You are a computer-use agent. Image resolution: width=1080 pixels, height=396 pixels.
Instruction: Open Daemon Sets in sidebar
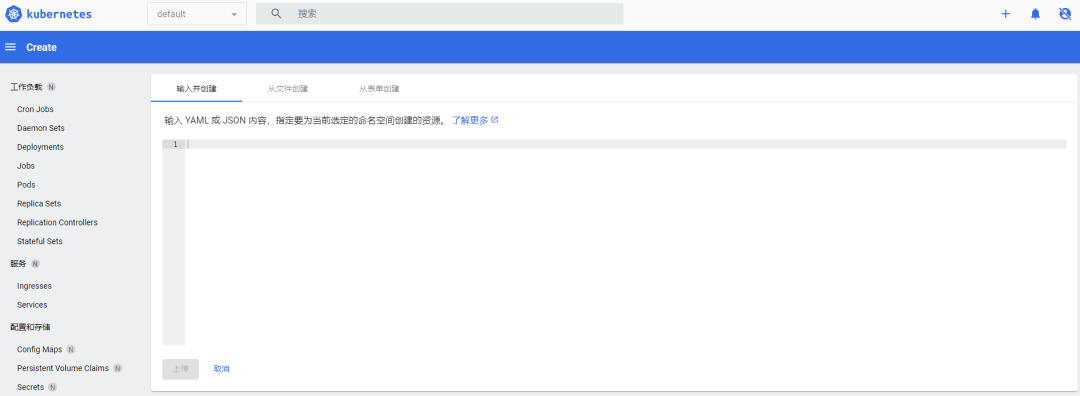41,128
